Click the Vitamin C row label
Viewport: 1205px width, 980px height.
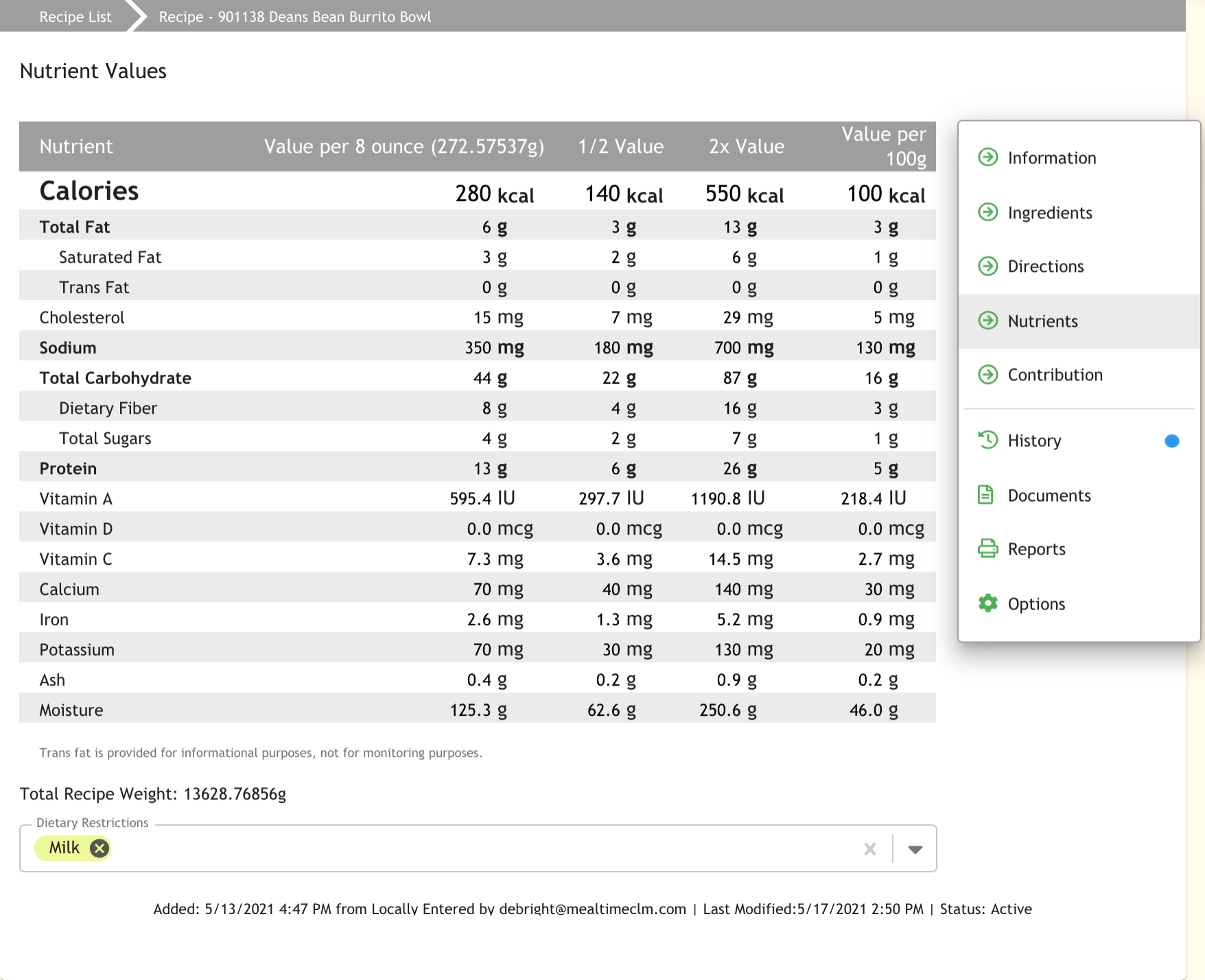click(75, 559)
